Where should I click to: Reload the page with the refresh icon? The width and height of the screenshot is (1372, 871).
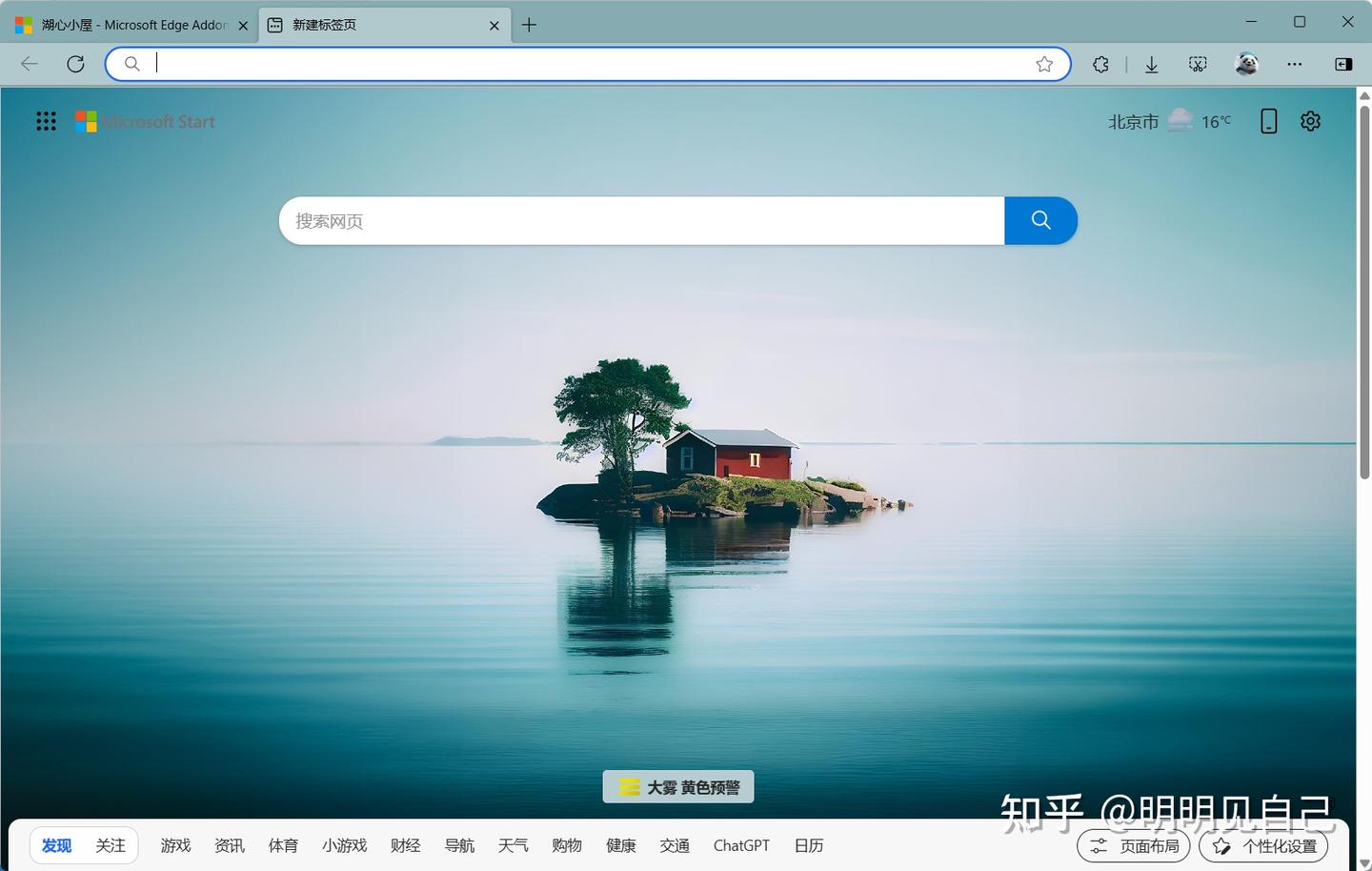pyautogui.click(x=76, y=64)
